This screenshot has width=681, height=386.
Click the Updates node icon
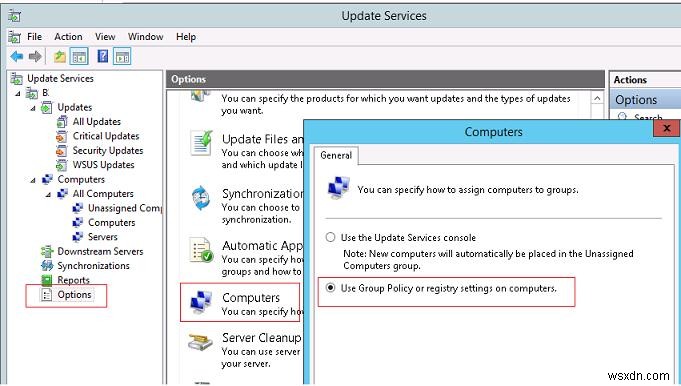point(46,107)
